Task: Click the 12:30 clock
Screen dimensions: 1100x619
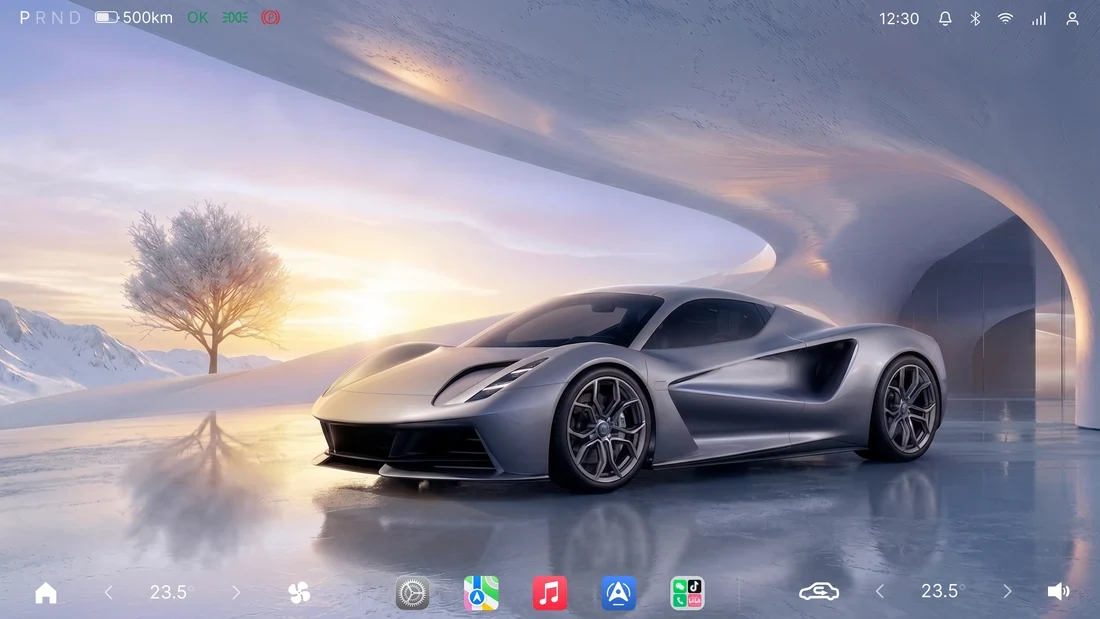Action: 899,19
